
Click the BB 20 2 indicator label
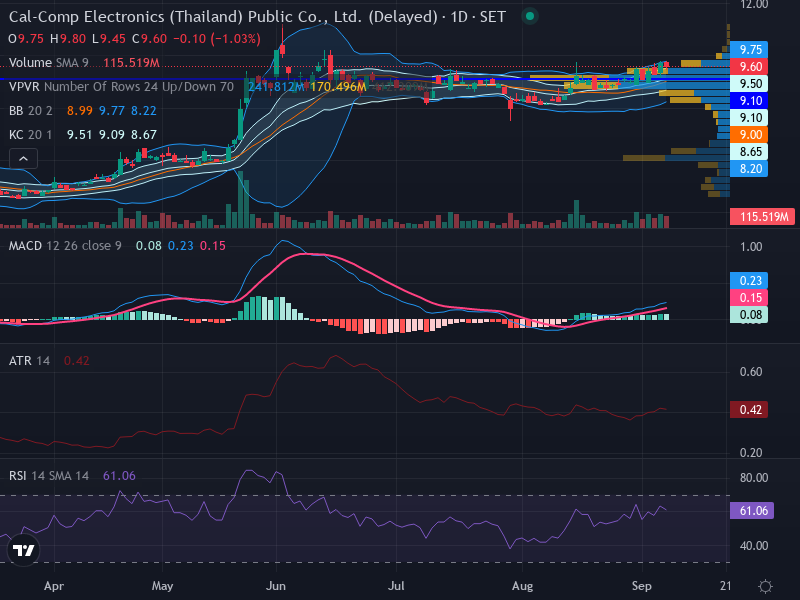pyautogui.click(x=31, y=111)
